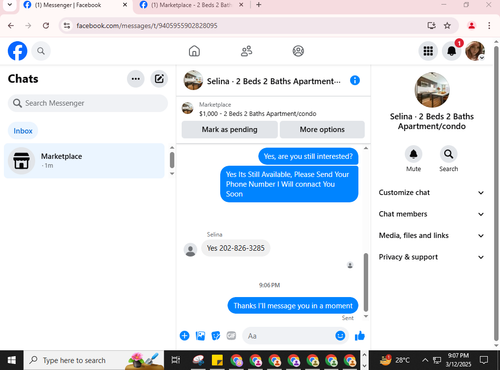The image size is (500, 370).
Task: Open Task View on taskbar
Action: 176,360
